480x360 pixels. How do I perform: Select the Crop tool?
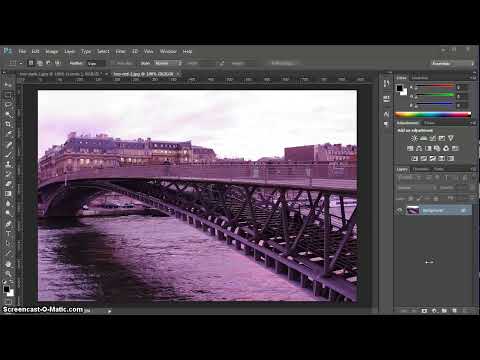click(8, 124)
